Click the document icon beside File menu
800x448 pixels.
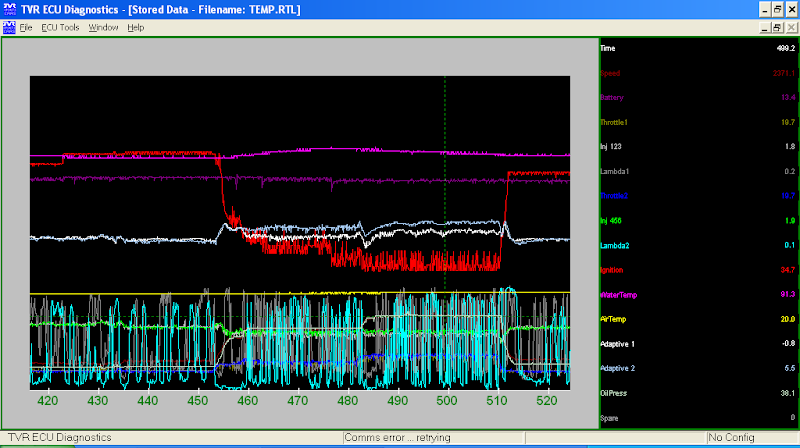(9, 28)
